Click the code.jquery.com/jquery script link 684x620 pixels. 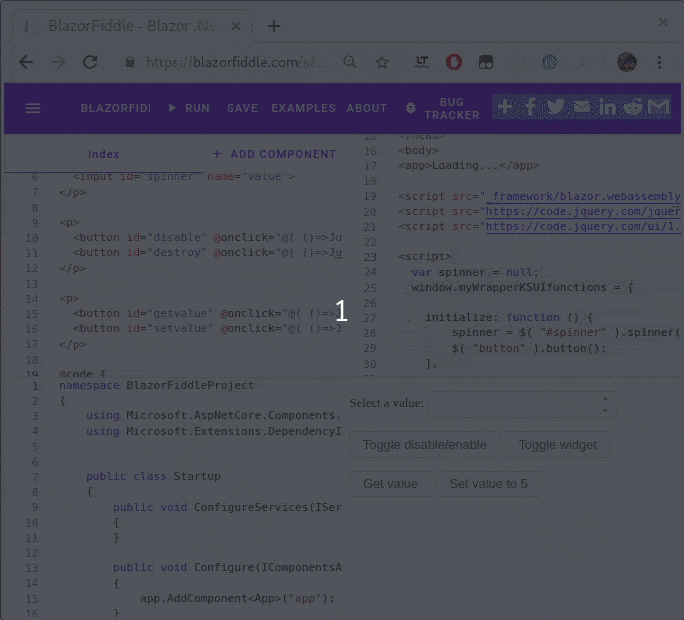click(x=583, y=212)
